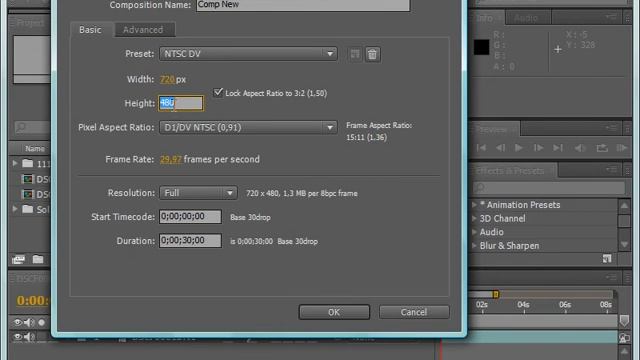This screenshot has height=360, width=640.
Task: Toggle audio mute in Preview panel
Action: point(580,148)
